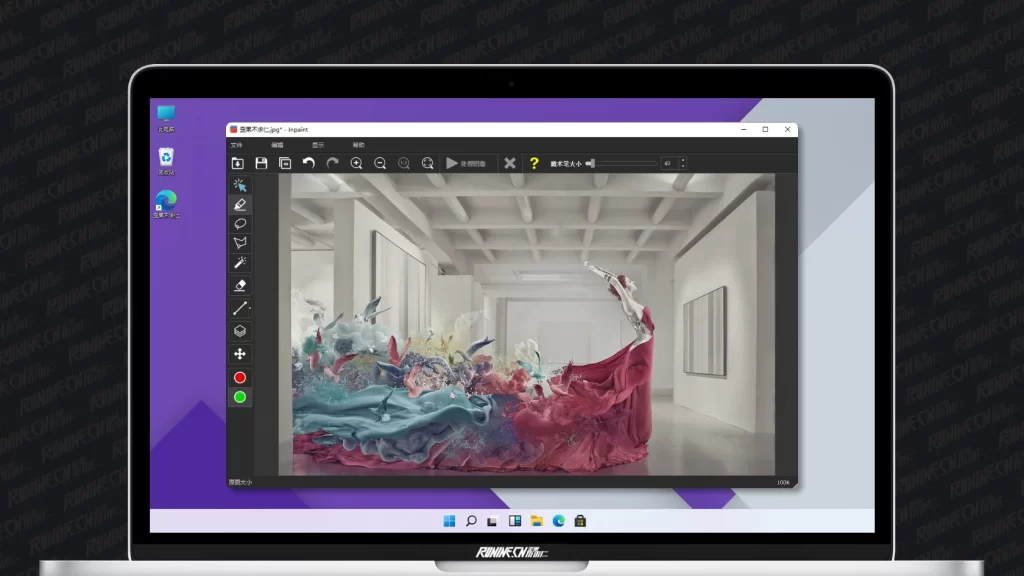Select the Move tool with four arrows
Image resolution: width=1024 pixels, height=576 pixels.
(240, 354)
